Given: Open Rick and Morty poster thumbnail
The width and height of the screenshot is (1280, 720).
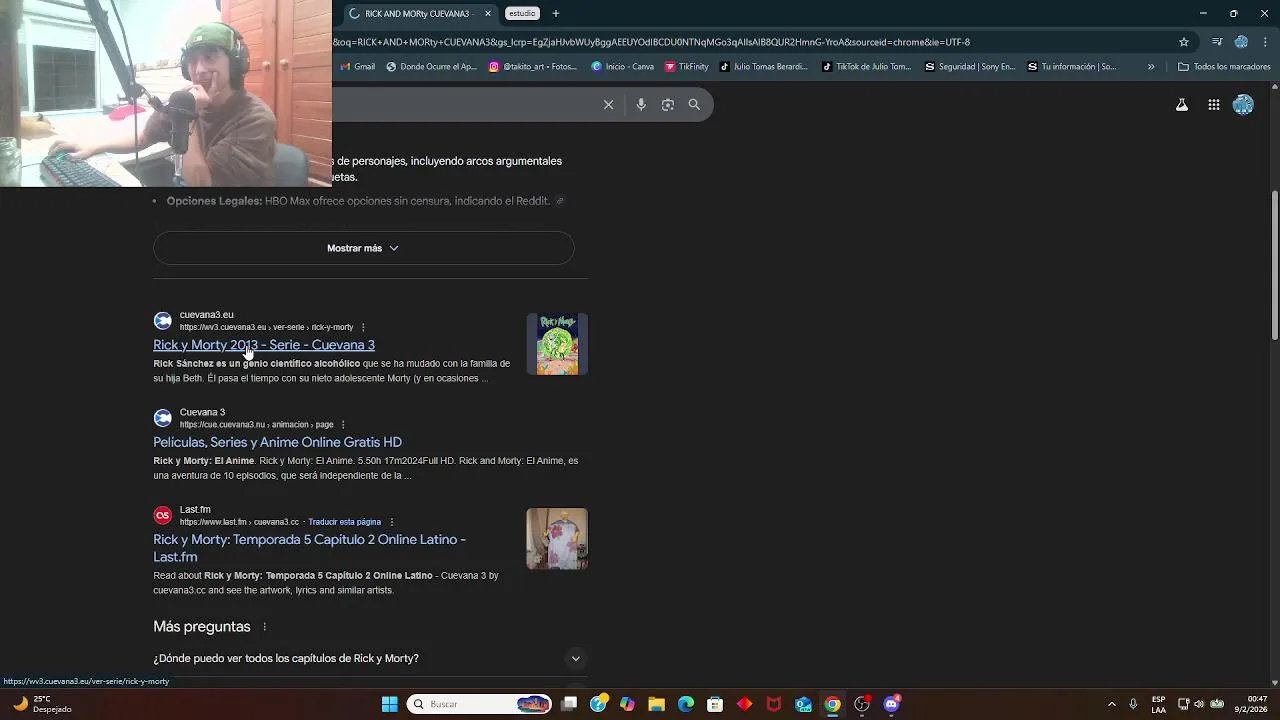Looking at the screenshot, I should click(557, 344).
